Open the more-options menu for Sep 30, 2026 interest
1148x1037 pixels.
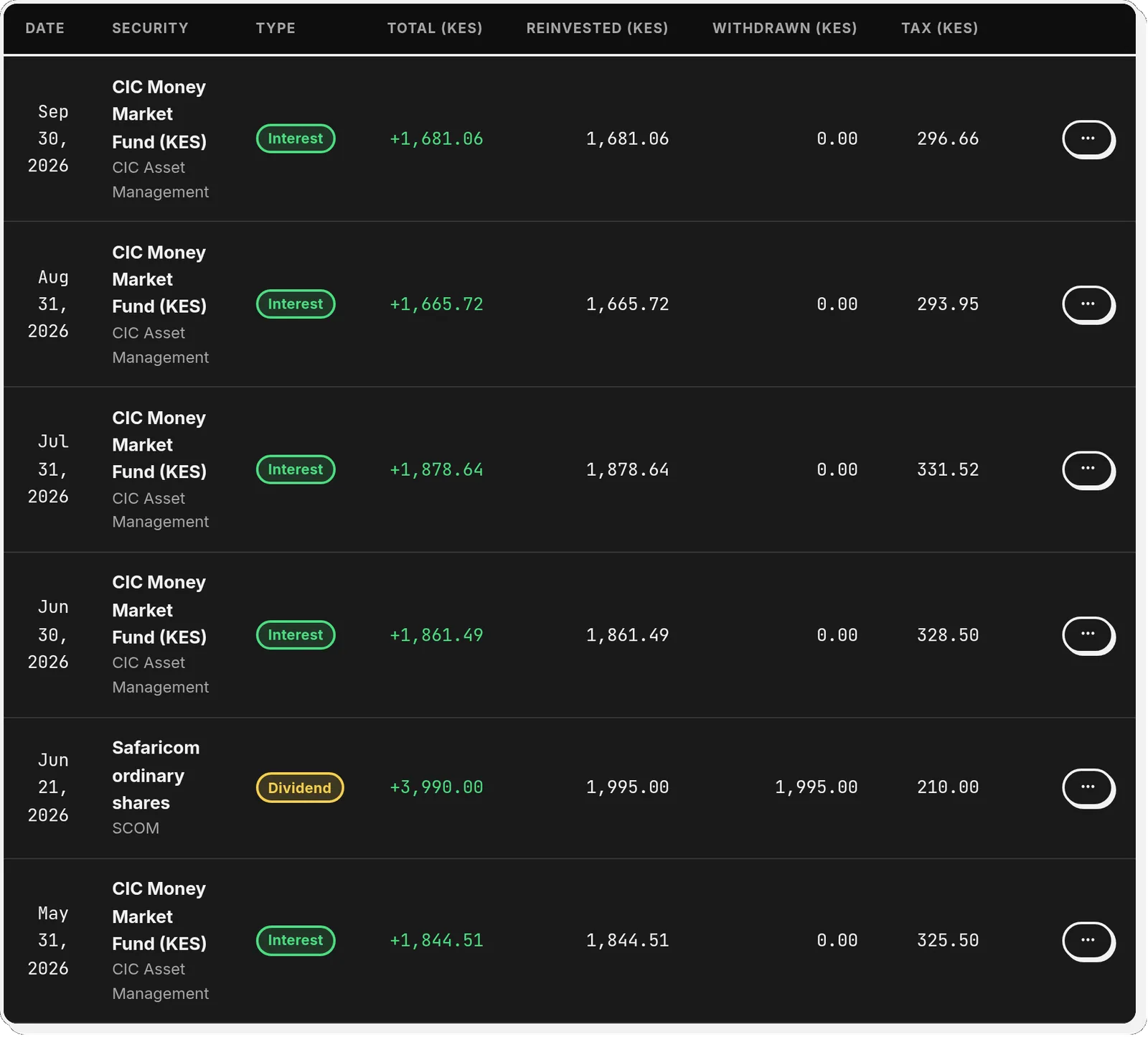(1088, 139)
